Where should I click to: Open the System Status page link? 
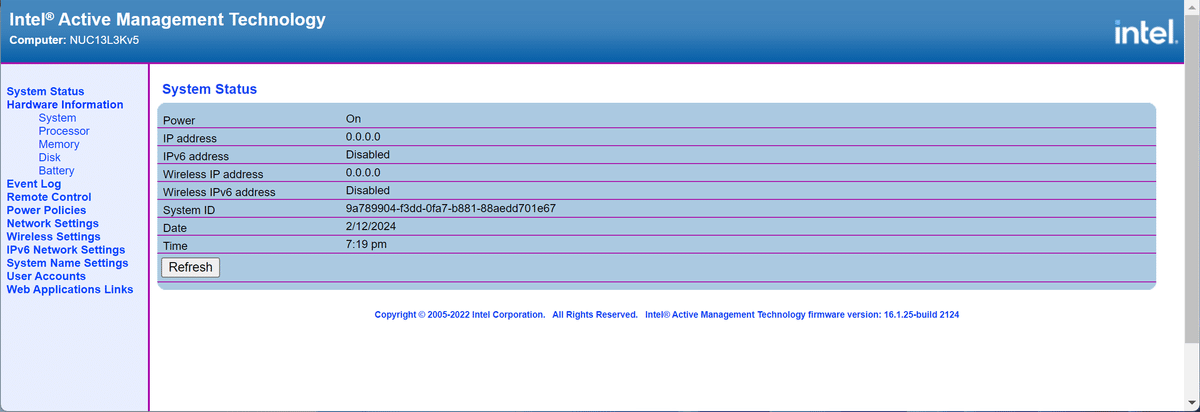pos(46,91)
